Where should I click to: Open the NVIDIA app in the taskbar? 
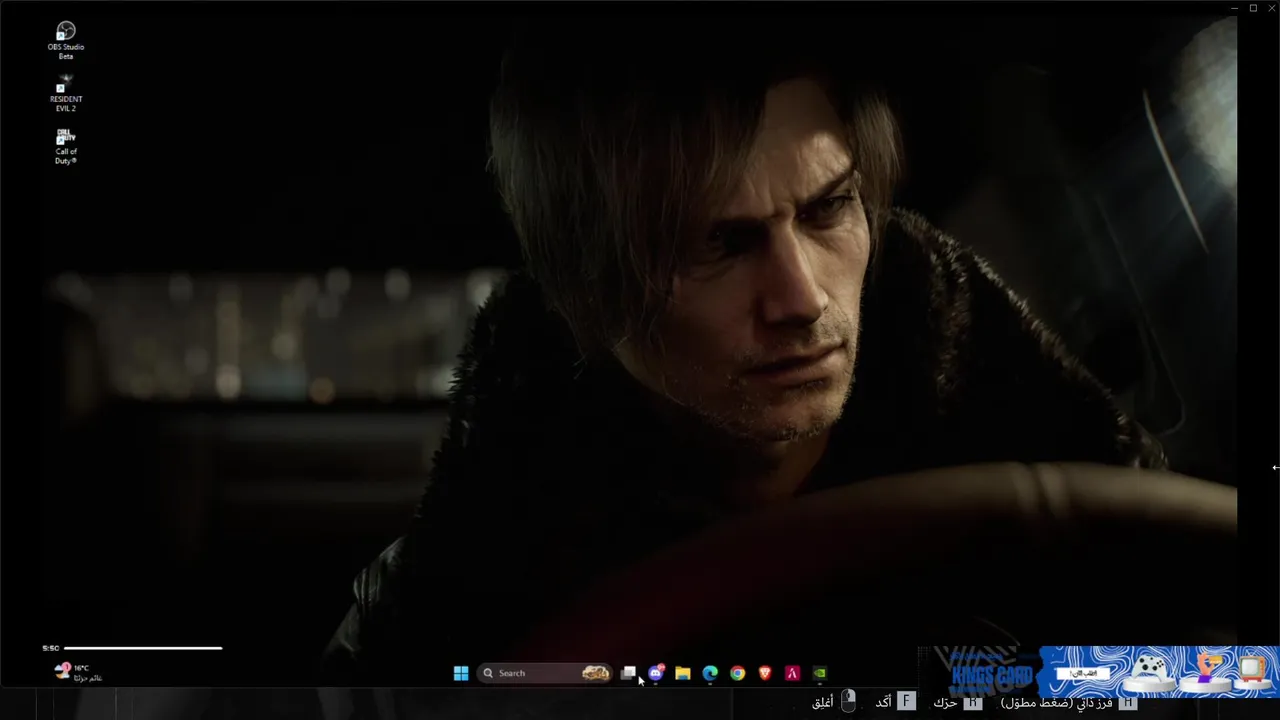[819, 673]
